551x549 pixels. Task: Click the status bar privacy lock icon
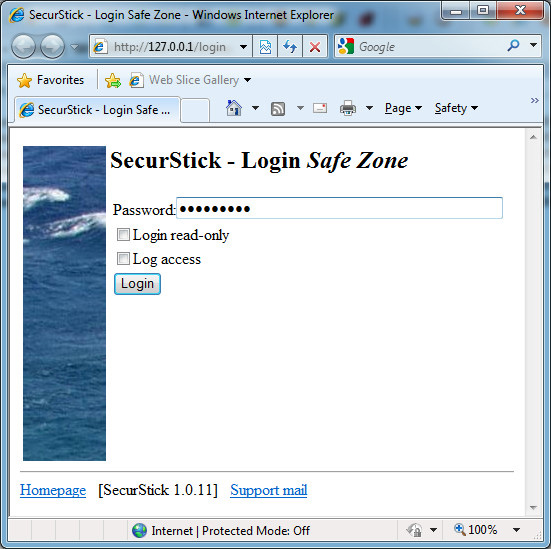click(414, 530)
